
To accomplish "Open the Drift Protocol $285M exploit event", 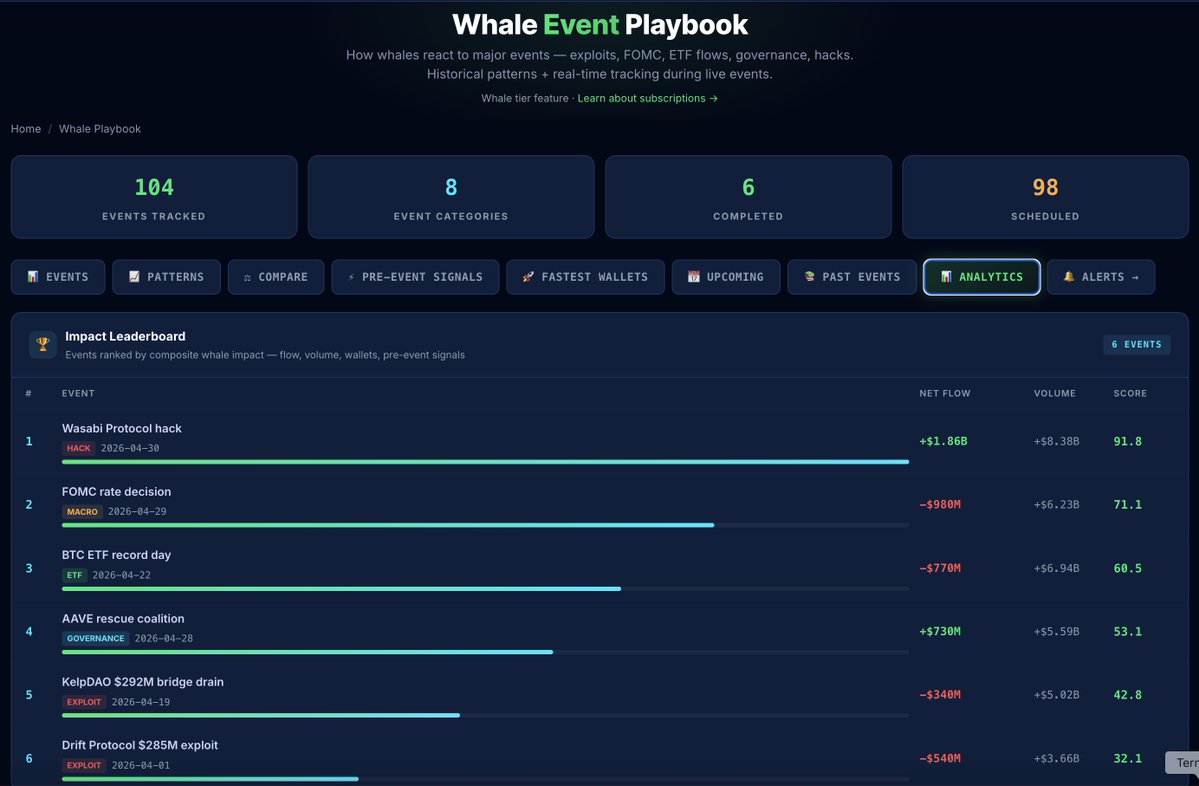I will [x=140, y=745].
